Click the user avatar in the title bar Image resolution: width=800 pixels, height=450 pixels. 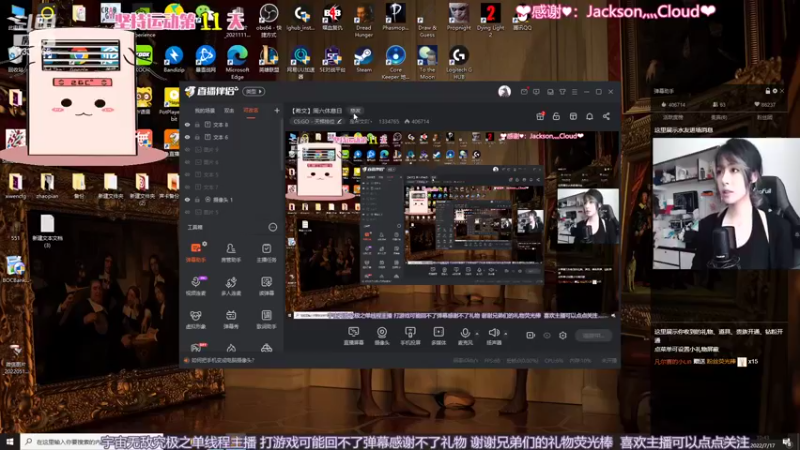[504, 91]
